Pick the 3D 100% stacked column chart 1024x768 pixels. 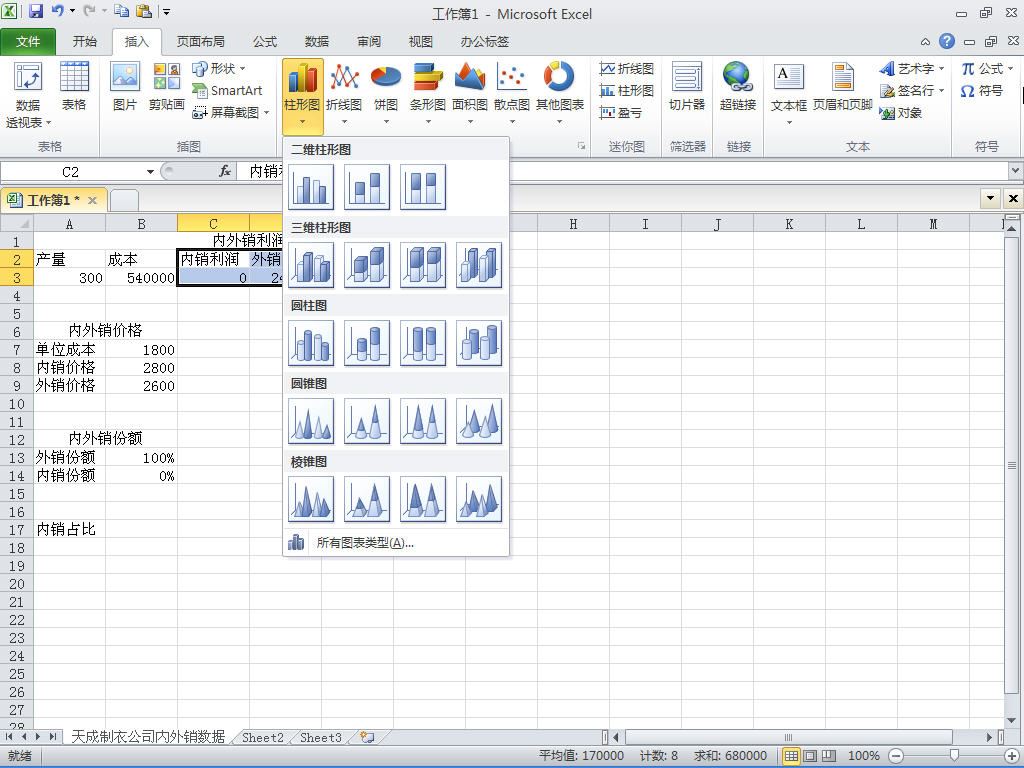click(423, 265)
